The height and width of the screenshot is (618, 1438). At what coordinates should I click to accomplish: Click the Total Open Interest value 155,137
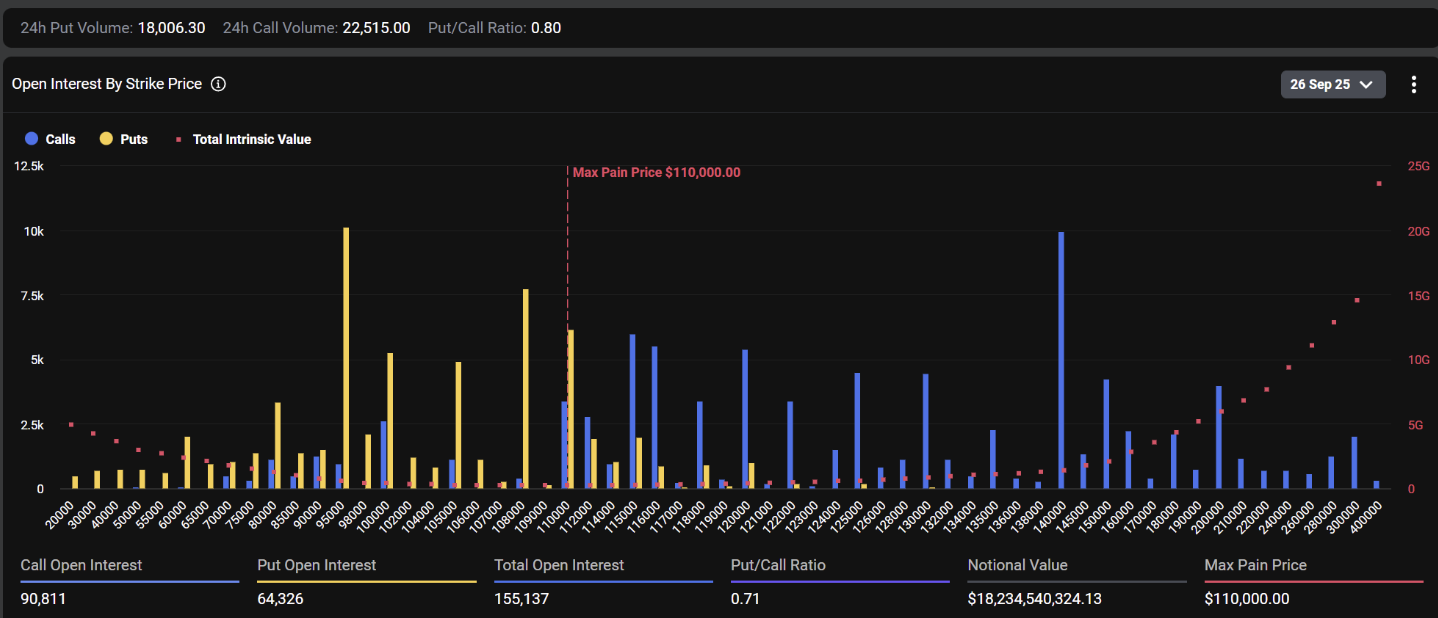coord(521,599)
